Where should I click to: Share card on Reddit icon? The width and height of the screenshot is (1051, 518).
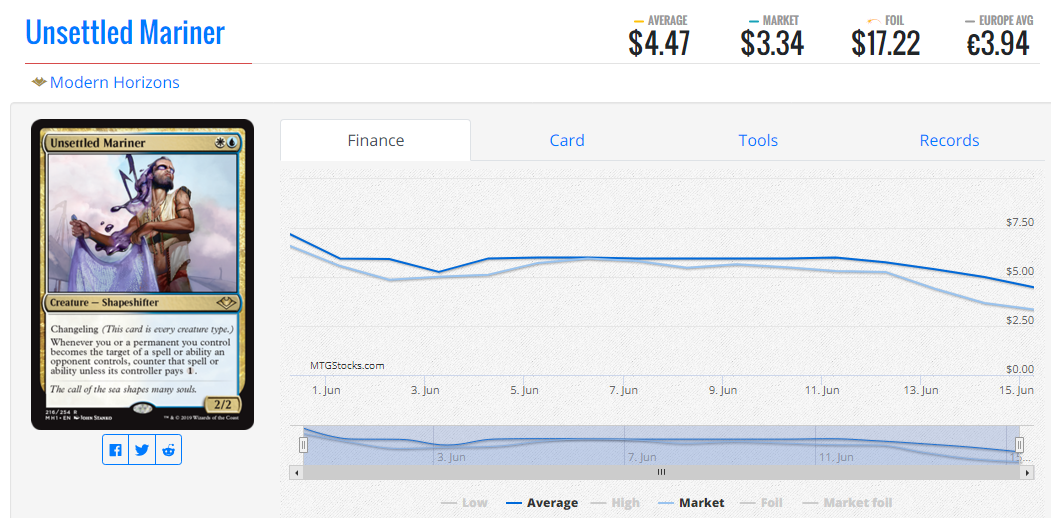pos(168,450)
